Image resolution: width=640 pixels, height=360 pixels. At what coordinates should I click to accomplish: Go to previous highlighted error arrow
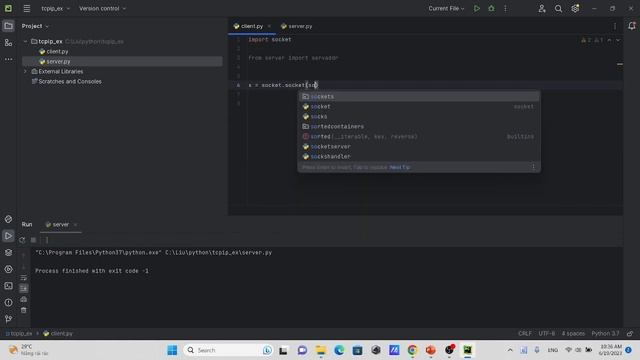pos(609,40)
